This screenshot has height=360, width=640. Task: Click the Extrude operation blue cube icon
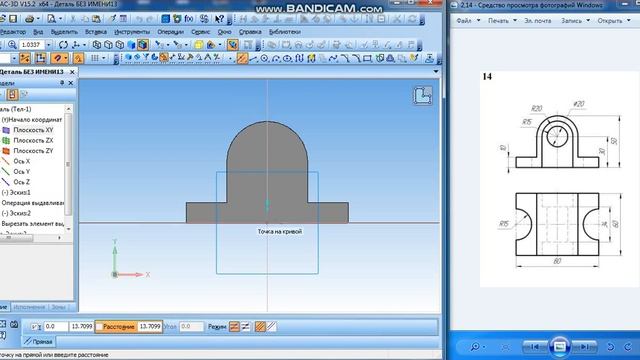[x=128, y=58]
